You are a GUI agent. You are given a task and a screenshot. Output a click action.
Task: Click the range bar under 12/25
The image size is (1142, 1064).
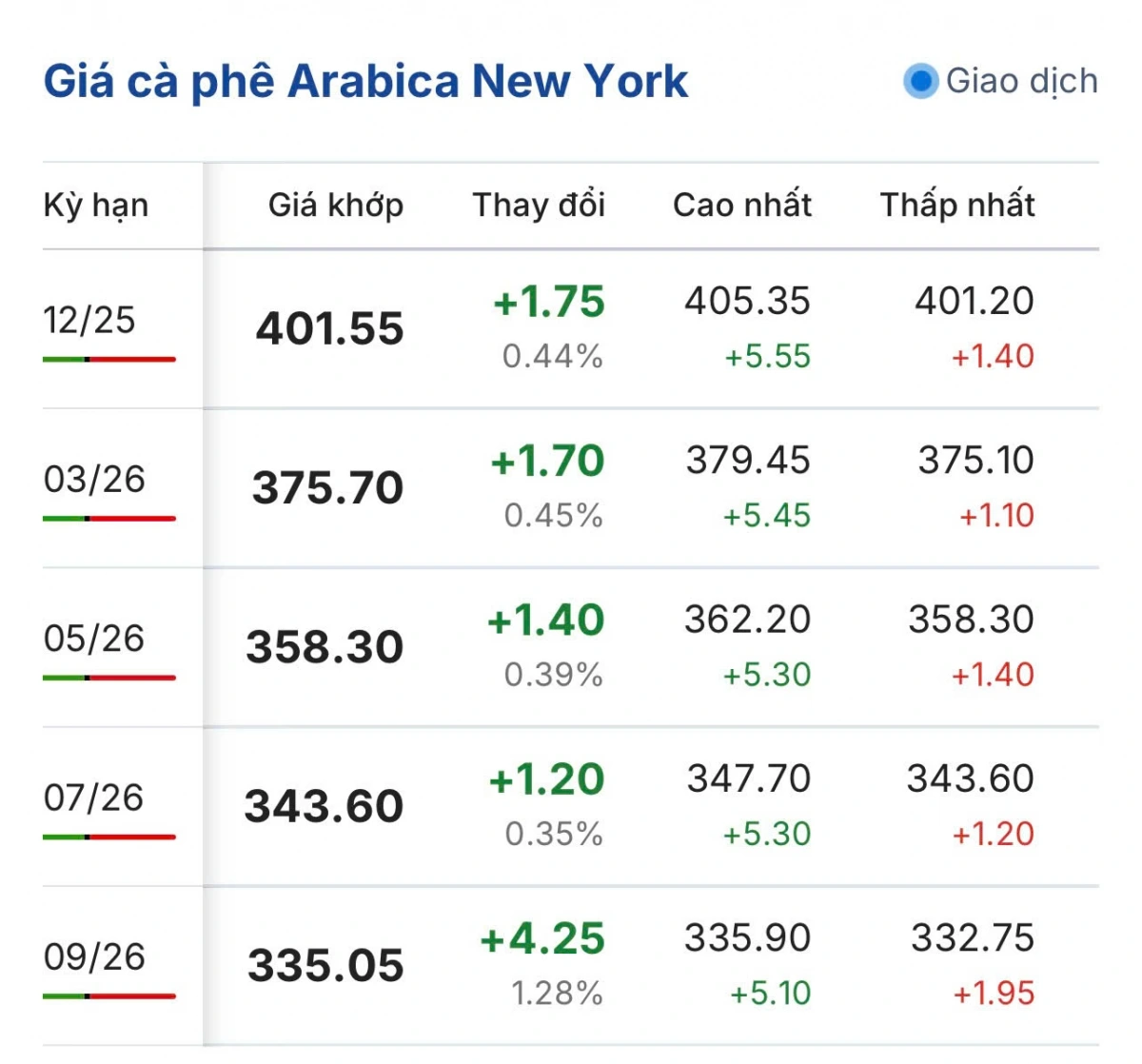click(109, 360)
